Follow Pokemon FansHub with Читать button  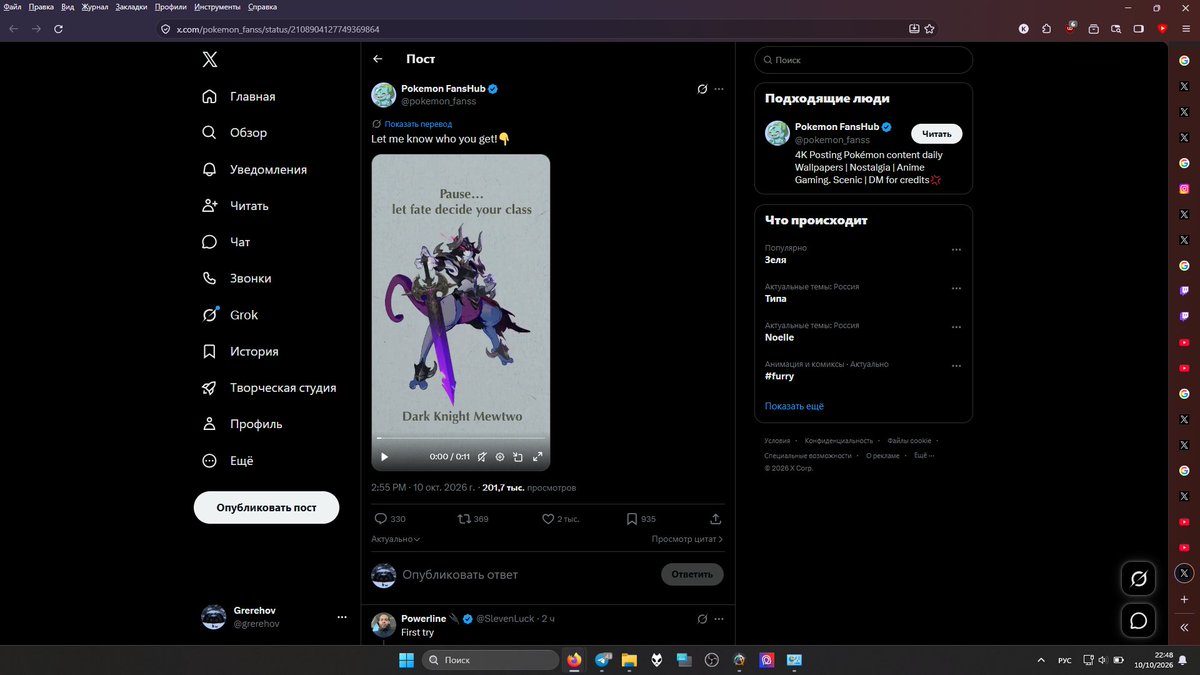click(937, 133)
